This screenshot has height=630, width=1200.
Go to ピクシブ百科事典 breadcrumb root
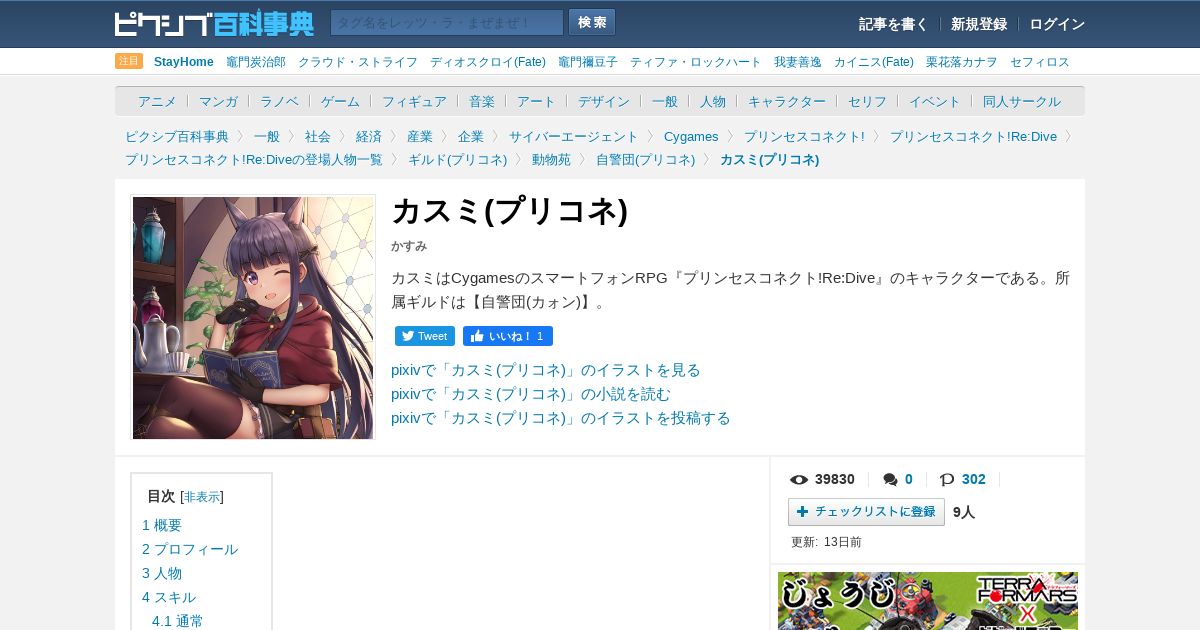click(x=177, y=137)
